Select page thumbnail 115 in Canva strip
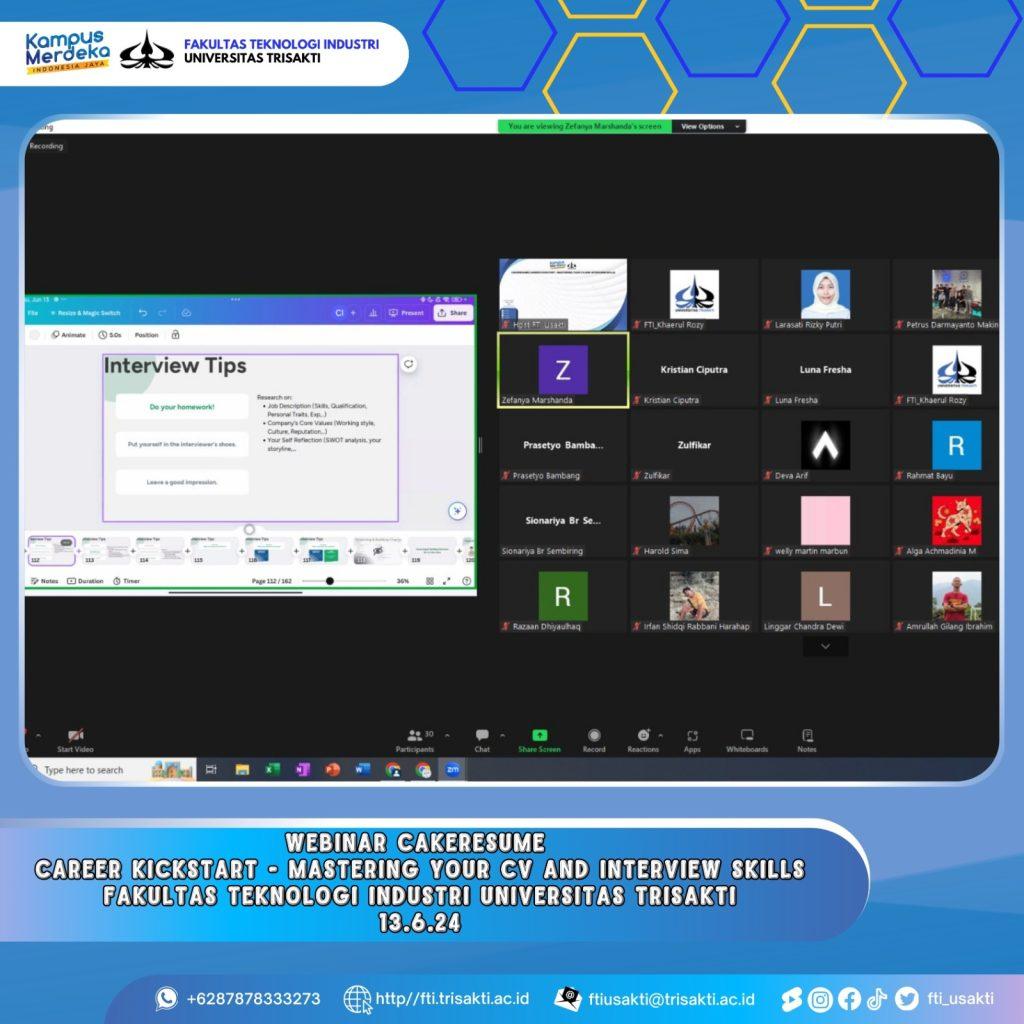1024x1024 pixels. [x=215, y=550]
